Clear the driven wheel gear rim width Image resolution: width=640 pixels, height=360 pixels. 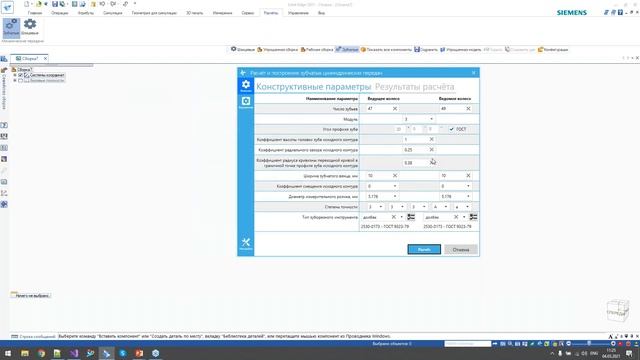(x=468, y=176)
